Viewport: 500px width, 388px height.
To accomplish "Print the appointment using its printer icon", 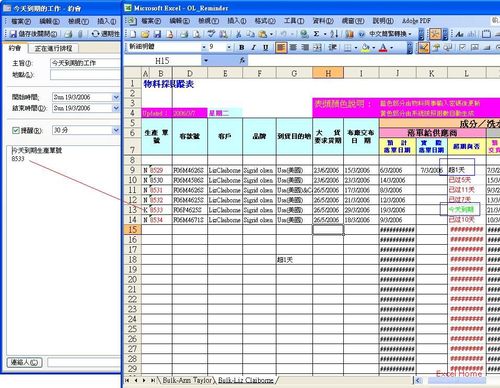I will tap(68, 34).
